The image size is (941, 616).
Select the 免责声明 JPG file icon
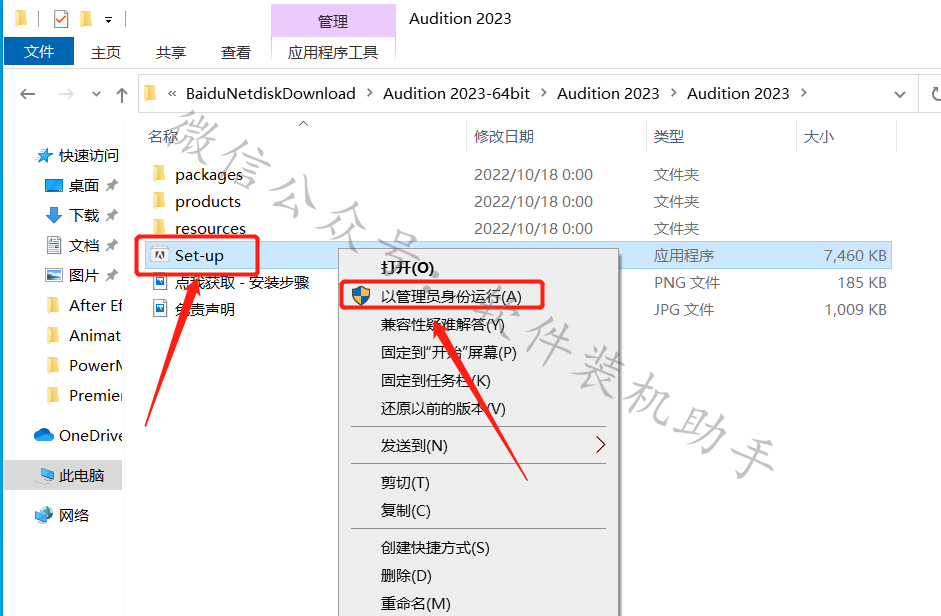(160, 309)
